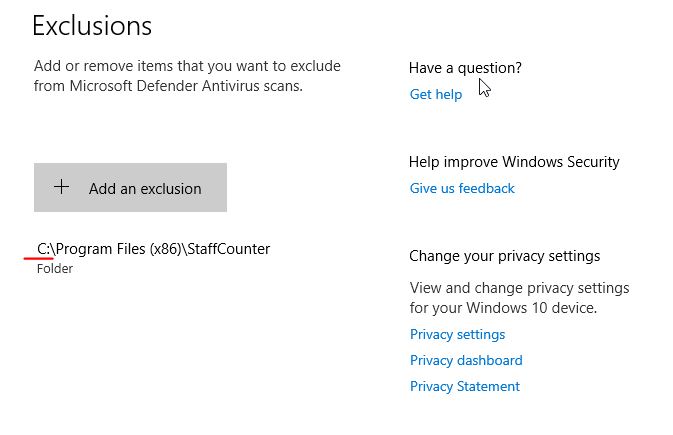Click the 'Program Files (x86)' part of the path
The width and height of the screenshot is (673, 435).
119,249
